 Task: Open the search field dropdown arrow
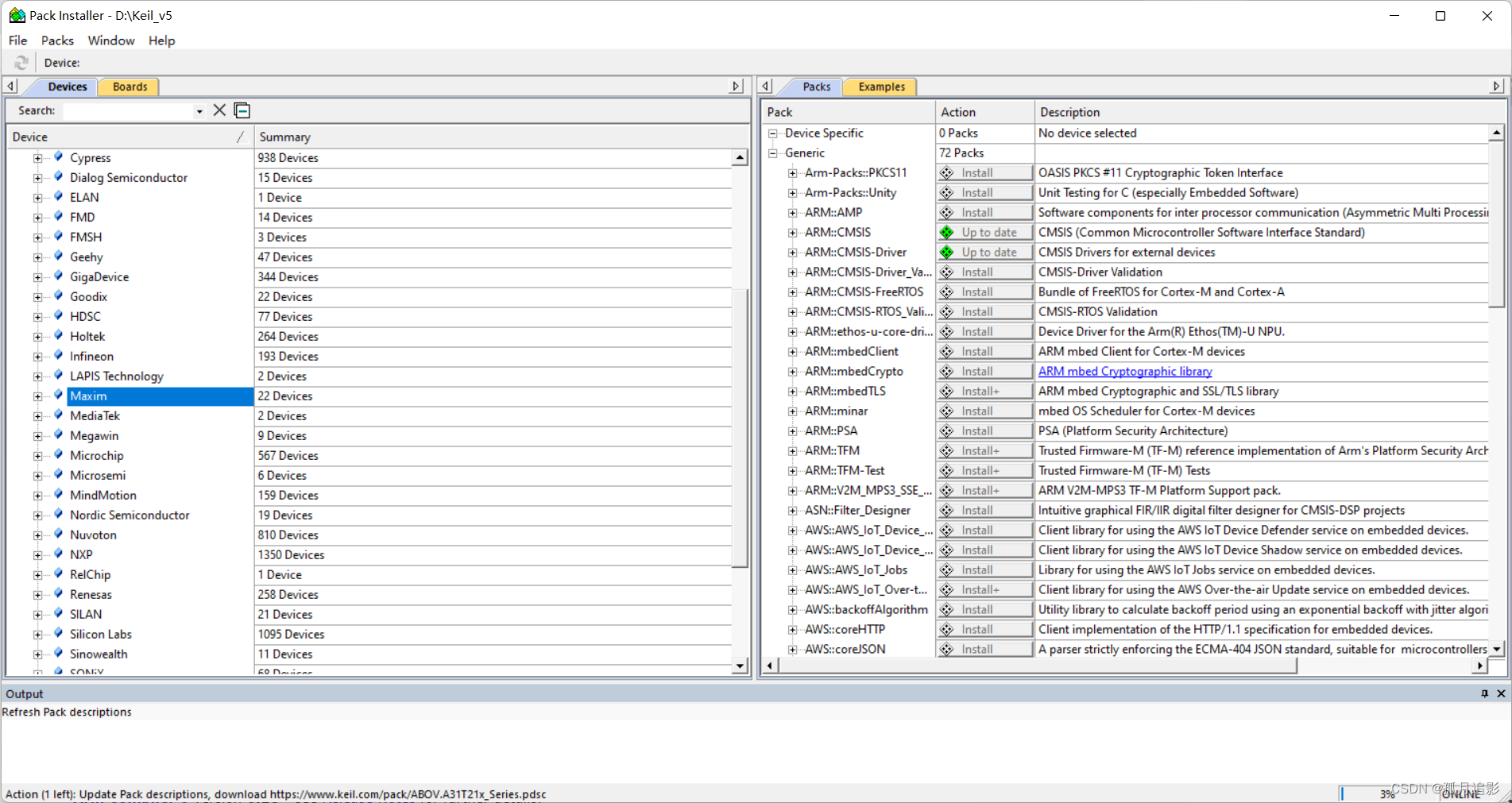pyautogui.click(x=199, y=111)
